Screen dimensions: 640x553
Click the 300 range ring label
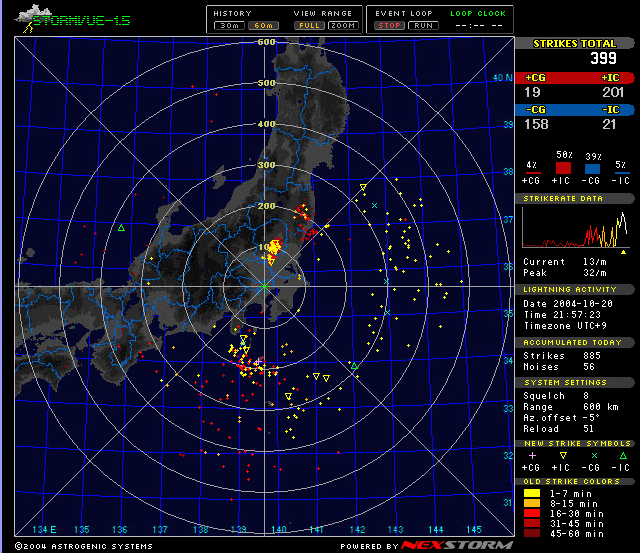tap(267, 165)
